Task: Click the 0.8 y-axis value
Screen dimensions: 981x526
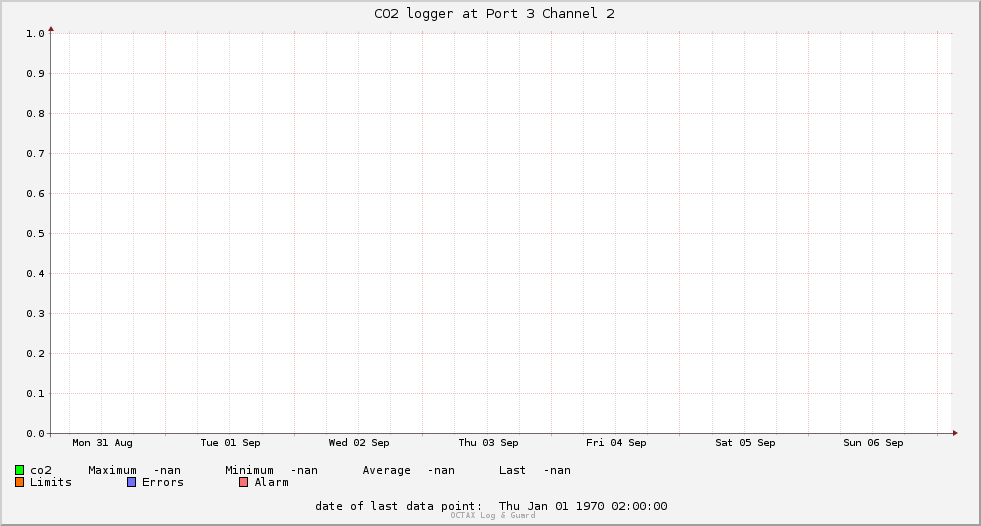Action: 35,114
